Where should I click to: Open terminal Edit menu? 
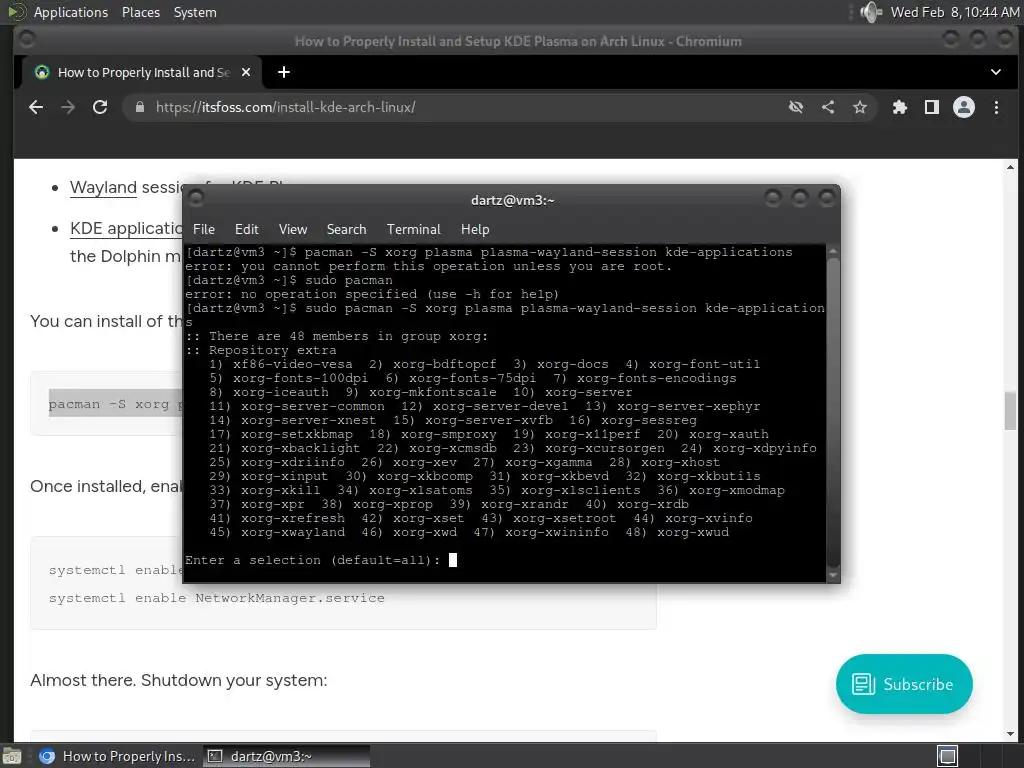[x=247, y=229]
